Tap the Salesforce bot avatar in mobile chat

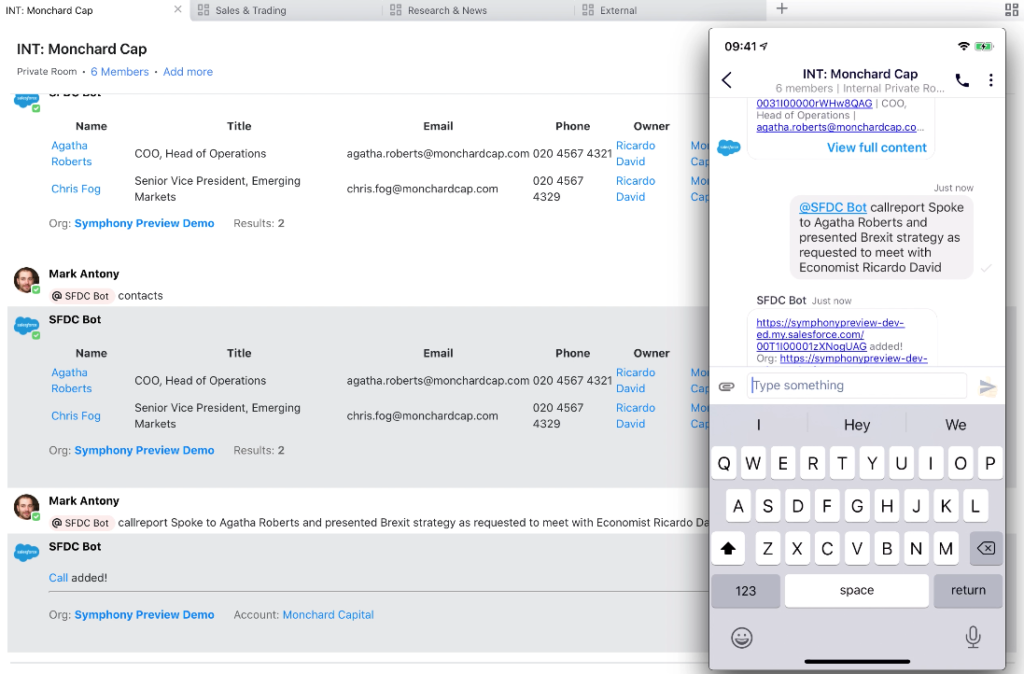[729, 147]
